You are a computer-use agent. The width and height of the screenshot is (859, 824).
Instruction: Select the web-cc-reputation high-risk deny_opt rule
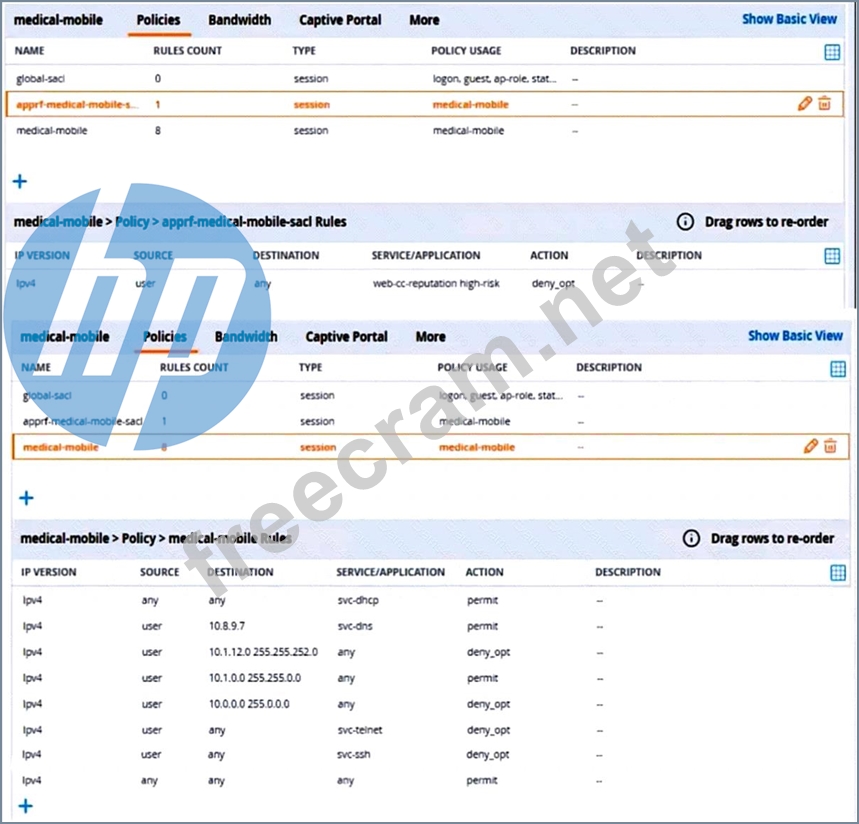point(425,283)
